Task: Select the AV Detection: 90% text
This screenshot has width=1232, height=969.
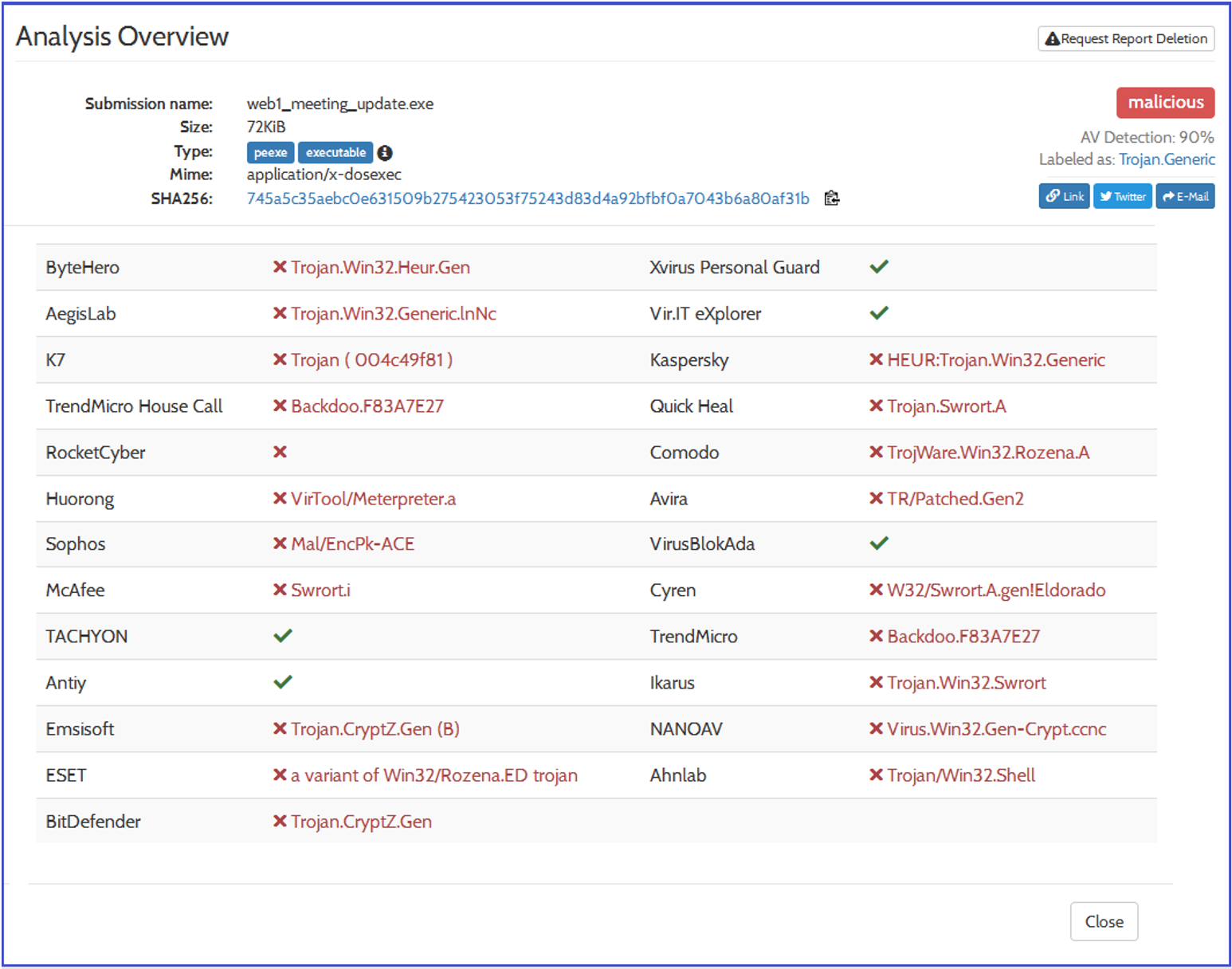Action: tap(1148, 137)
